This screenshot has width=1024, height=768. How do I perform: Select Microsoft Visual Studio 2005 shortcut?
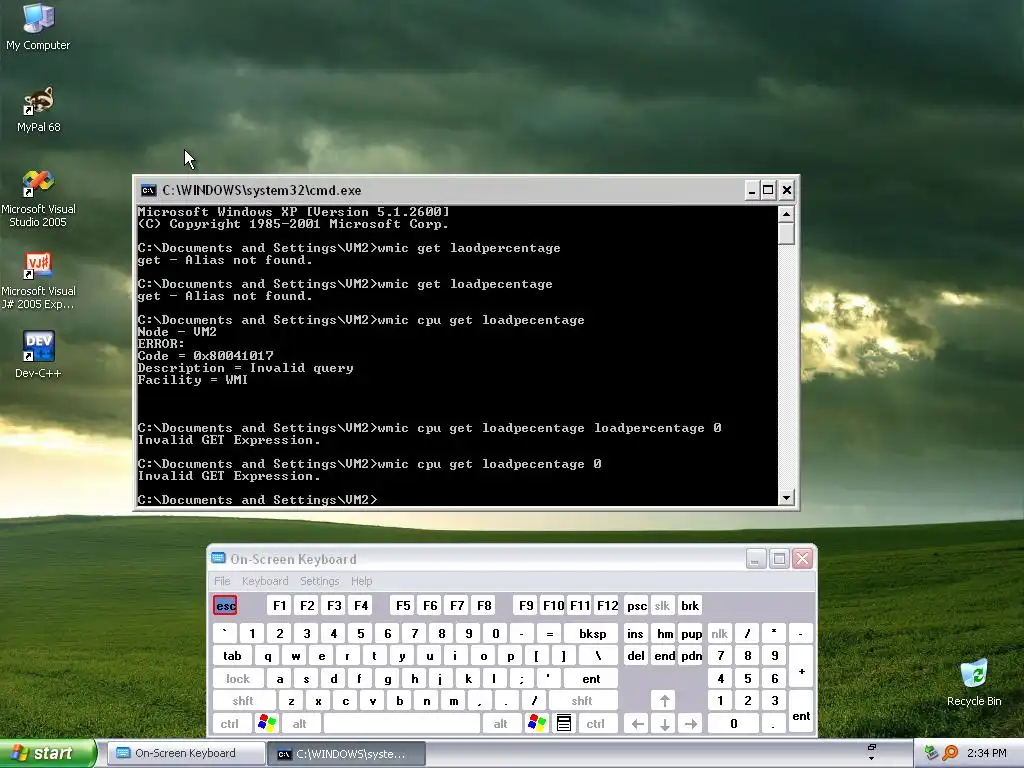click(x=38, y=199)
